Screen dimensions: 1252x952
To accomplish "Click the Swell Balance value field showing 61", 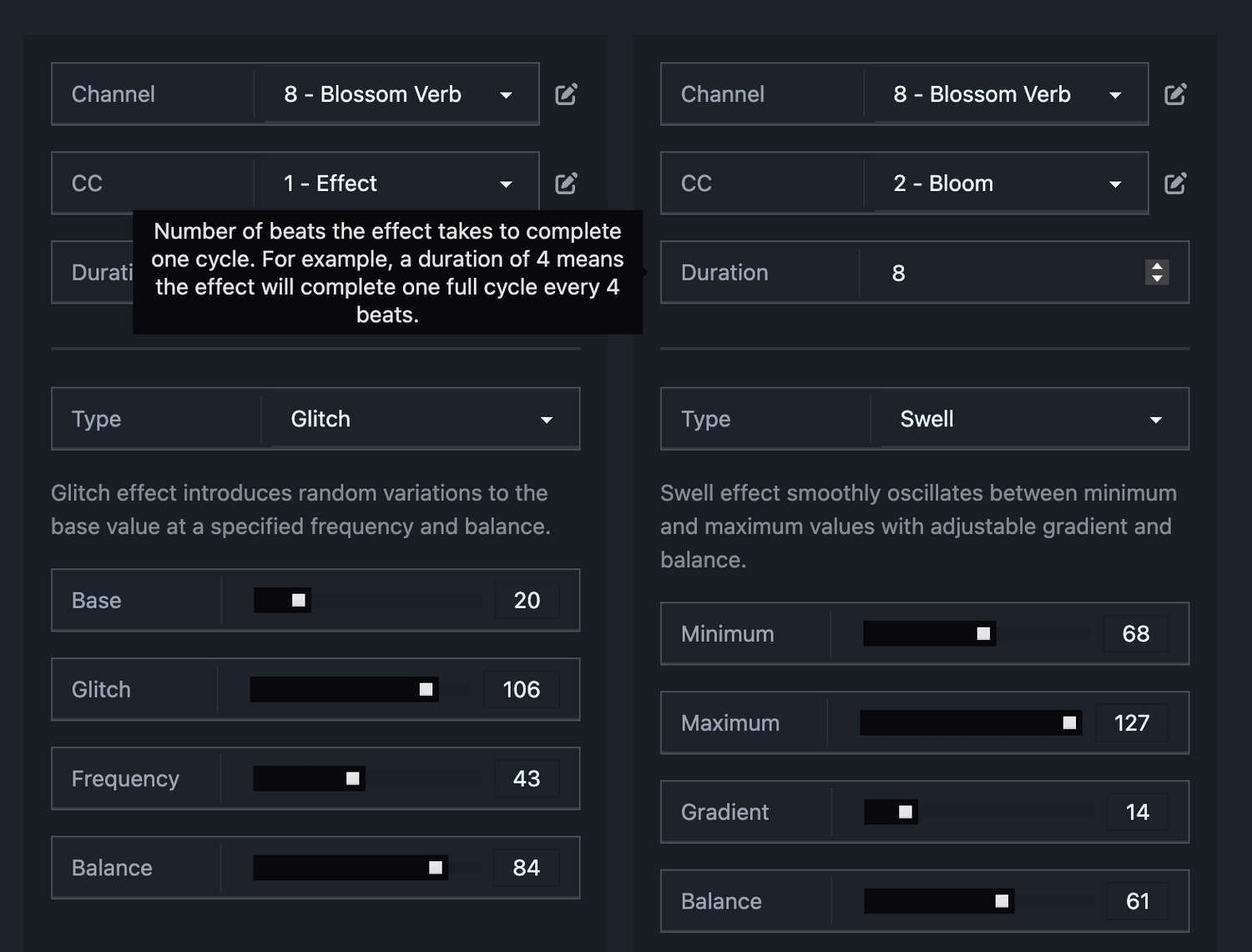I will click(1137, 901).
